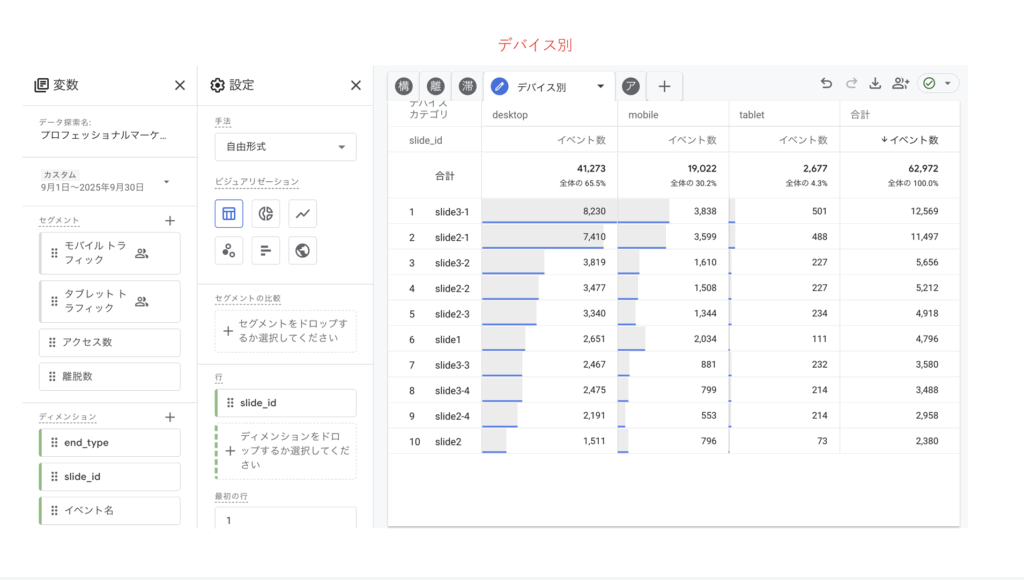Open the デバイス別 tab dropdown arrow

tap(600, 87)
